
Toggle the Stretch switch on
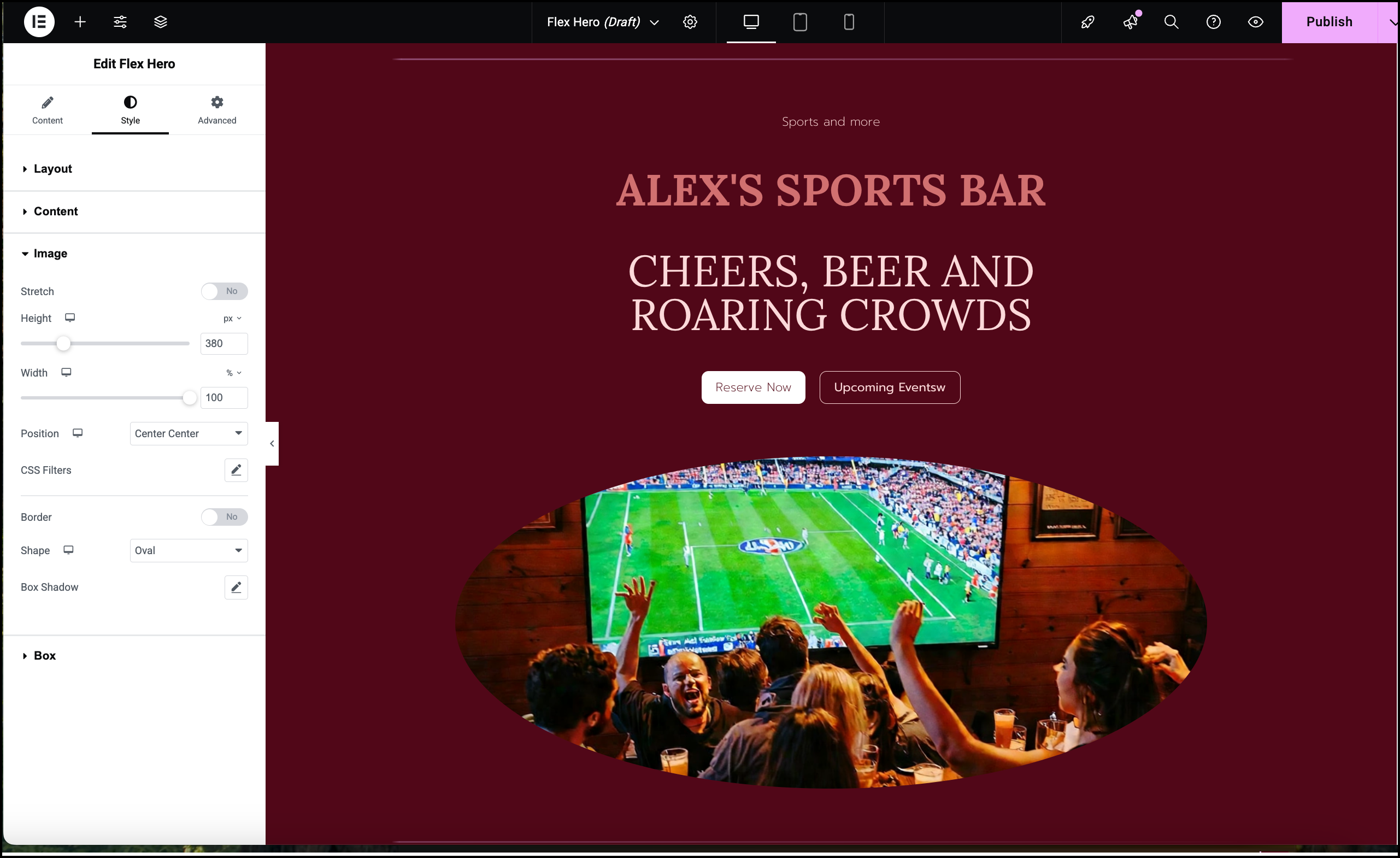coord(222,291)
